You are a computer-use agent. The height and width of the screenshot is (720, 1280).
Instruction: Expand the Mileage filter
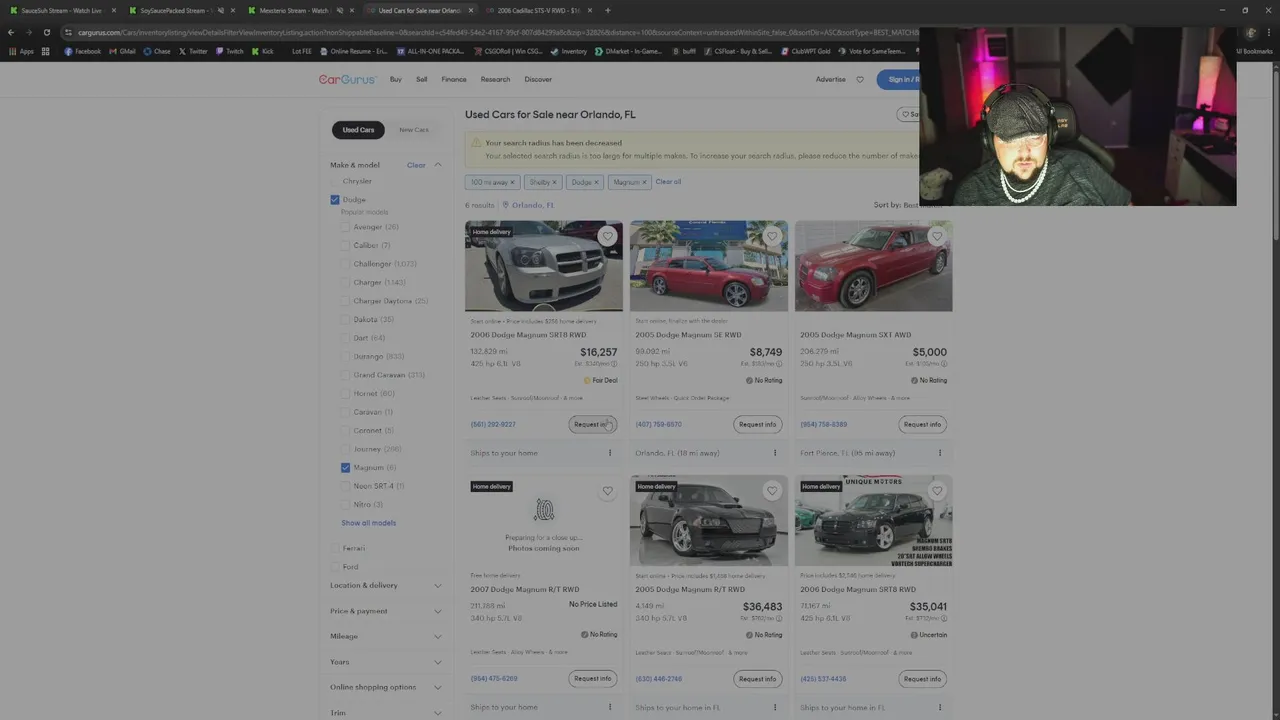pyautogui.click(x=386, y=636)
